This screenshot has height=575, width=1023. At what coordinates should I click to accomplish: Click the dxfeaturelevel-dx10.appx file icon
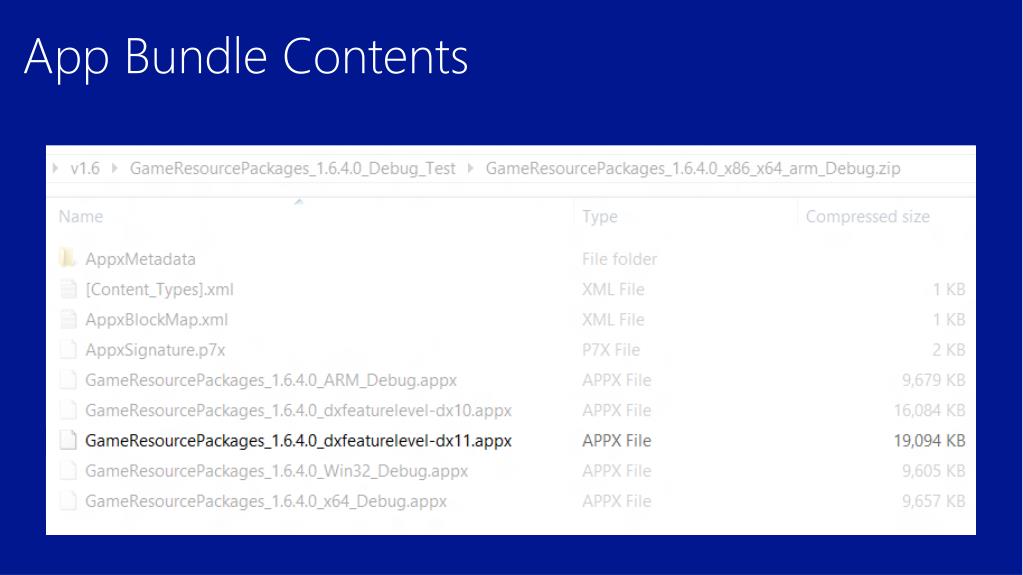click(68, 410)
